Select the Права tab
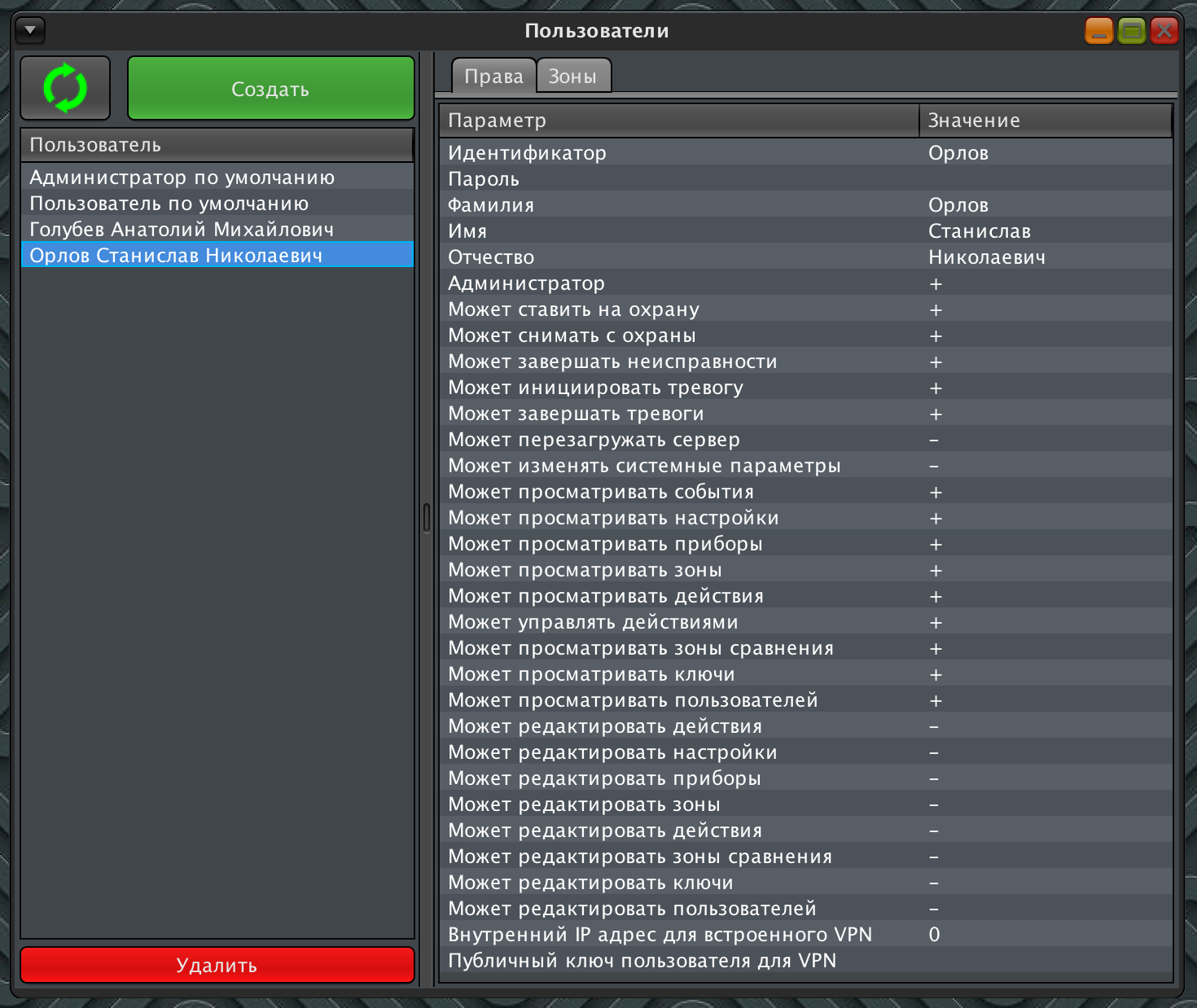Image resolution: width=1197 pixels, height=1008 pixels. pyautogui.click(x=493, y=77)
